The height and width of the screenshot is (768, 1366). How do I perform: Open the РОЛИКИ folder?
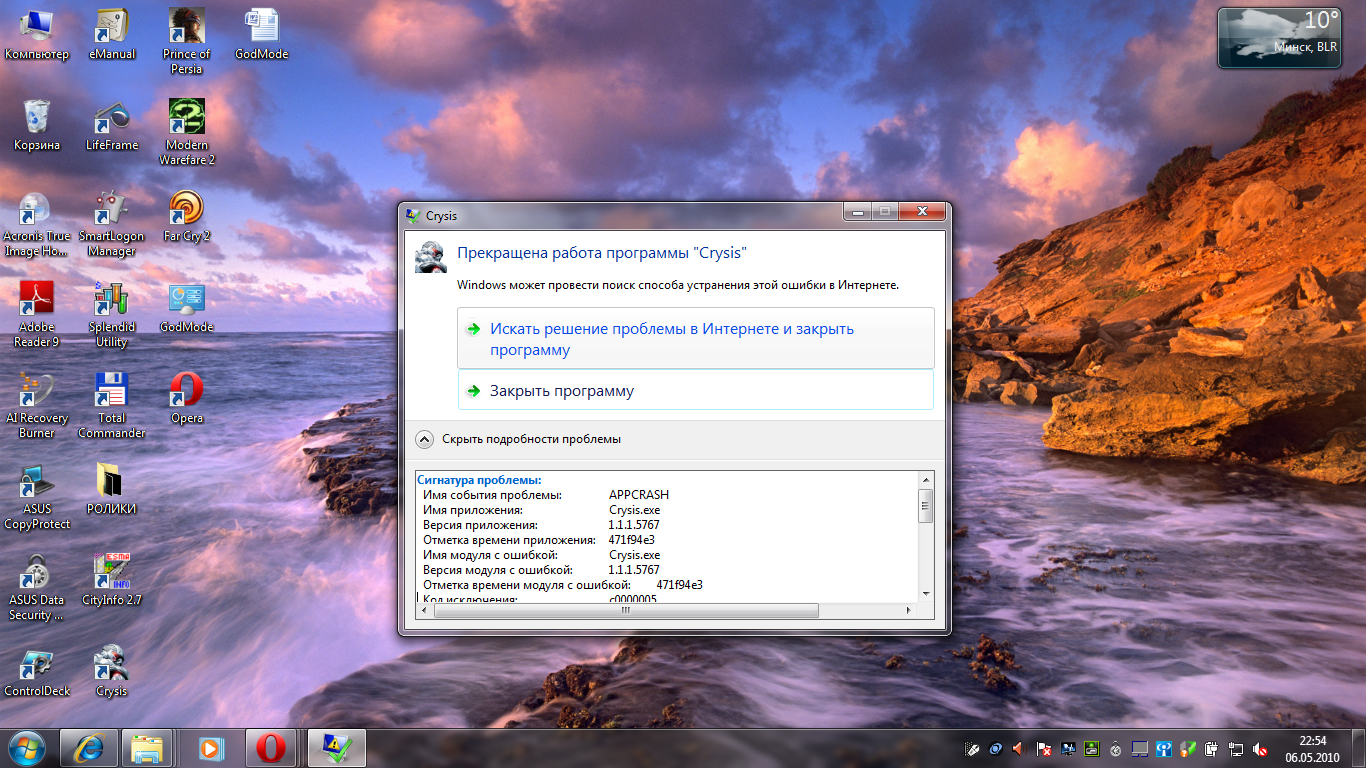(112, 489)
